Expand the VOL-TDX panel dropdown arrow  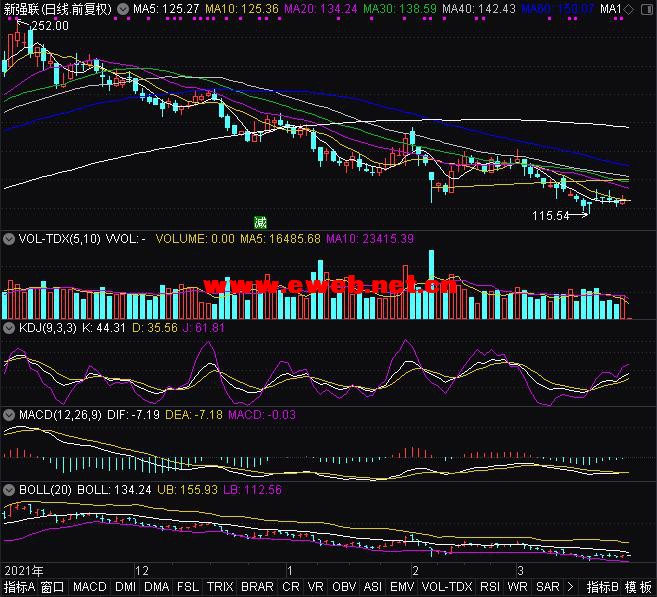click(11, 239)
